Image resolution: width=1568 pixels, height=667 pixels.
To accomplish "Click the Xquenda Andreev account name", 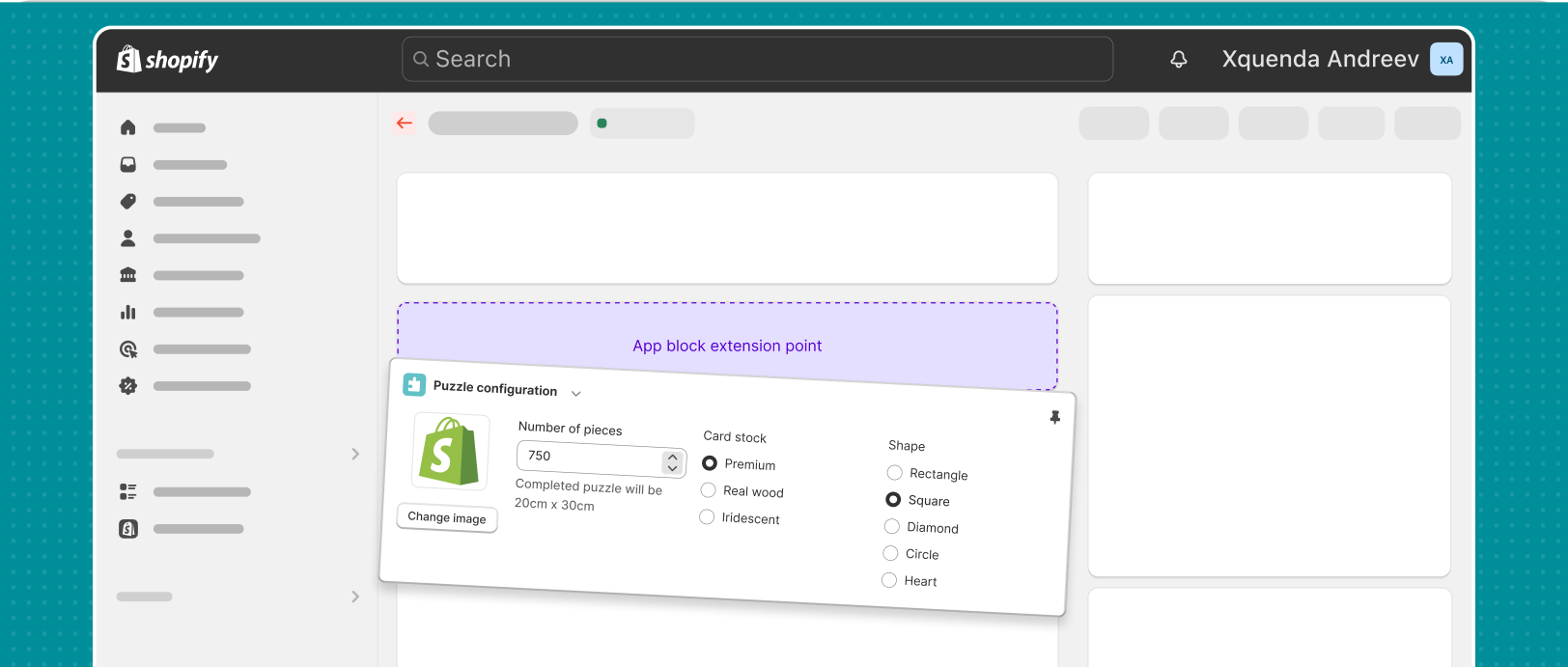I will [1320, 59].
